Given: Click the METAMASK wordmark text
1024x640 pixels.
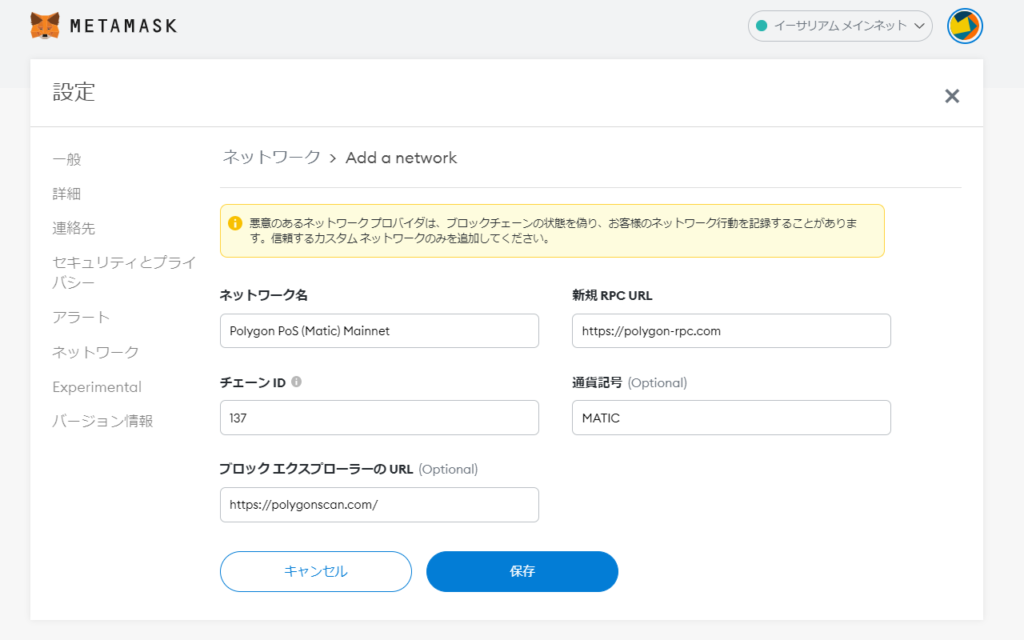Looking at the screenshot, I should point(123,26).
